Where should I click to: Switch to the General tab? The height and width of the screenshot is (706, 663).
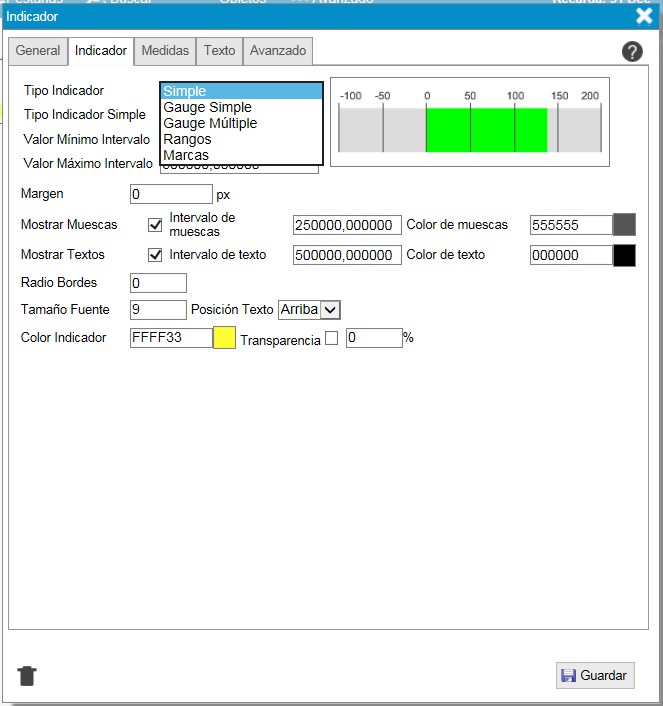38,51
